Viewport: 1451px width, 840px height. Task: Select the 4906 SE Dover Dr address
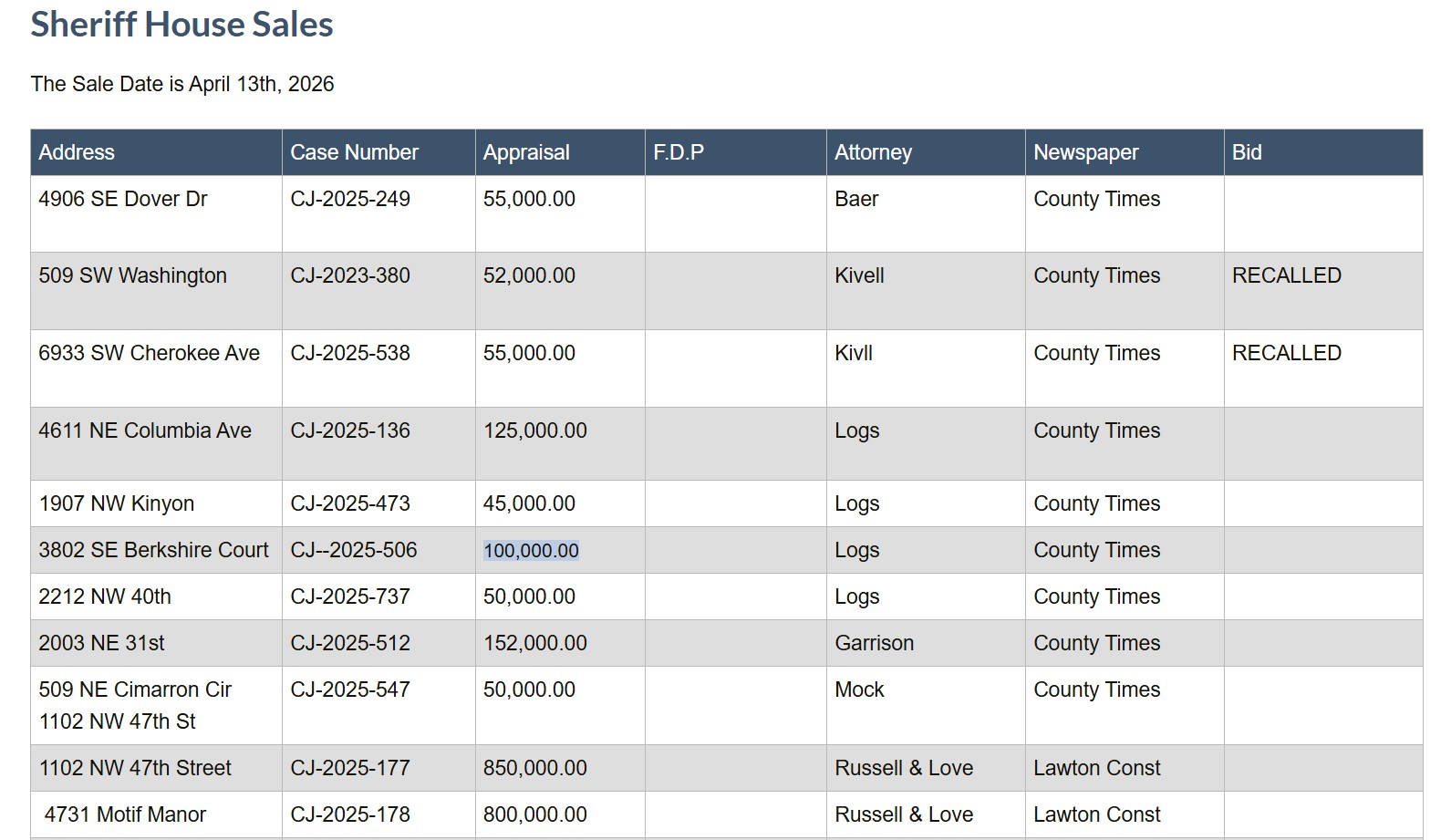click(x=123, y=199)
